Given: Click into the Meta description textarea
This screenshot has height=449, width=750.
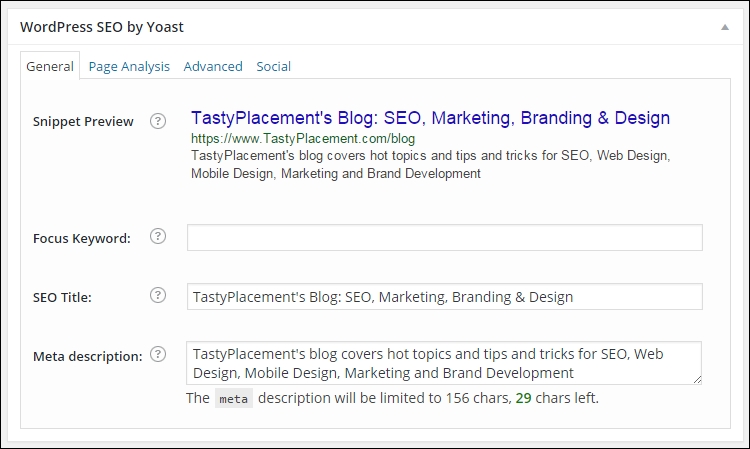Looking at the screenshot, I should [444, 363].
